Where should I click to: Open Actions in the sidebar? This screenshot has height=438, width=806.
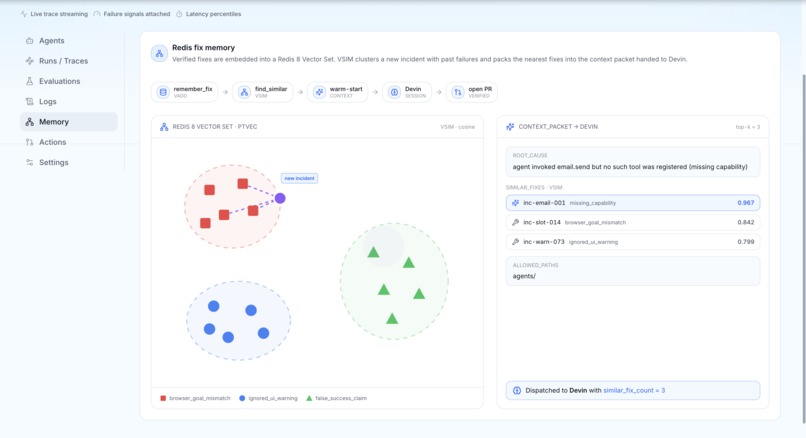coord(69,142)
